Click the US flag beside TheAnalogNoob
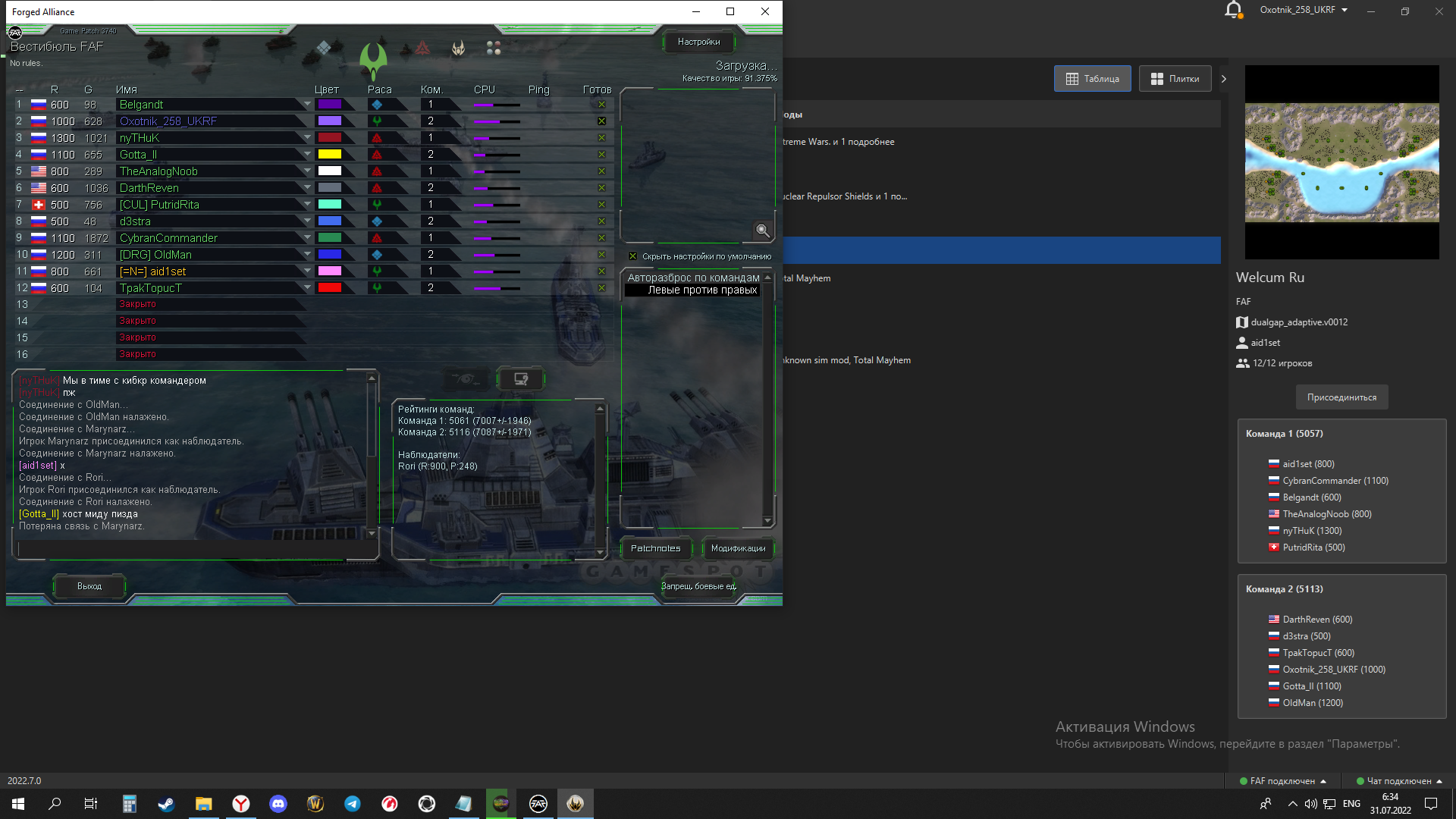Viewport: 1456px width, 819px height. pos(39,171)
